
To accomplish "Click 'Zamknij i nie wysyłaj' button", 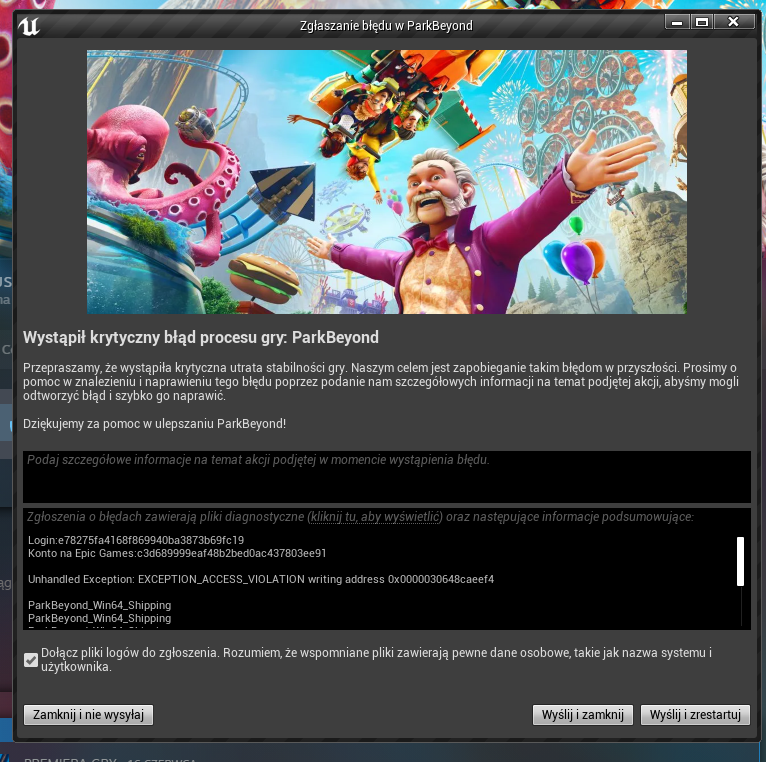I will coord(88,715).
